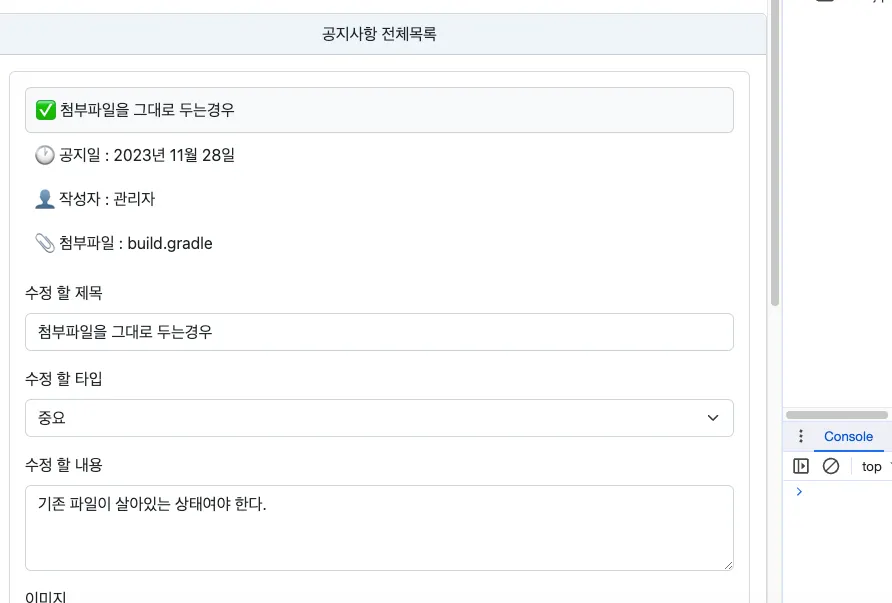Open DevTools drawer three-dot menu
This screenshot has height=603, width=892.
pyautogui.click(x=800, y=437)
